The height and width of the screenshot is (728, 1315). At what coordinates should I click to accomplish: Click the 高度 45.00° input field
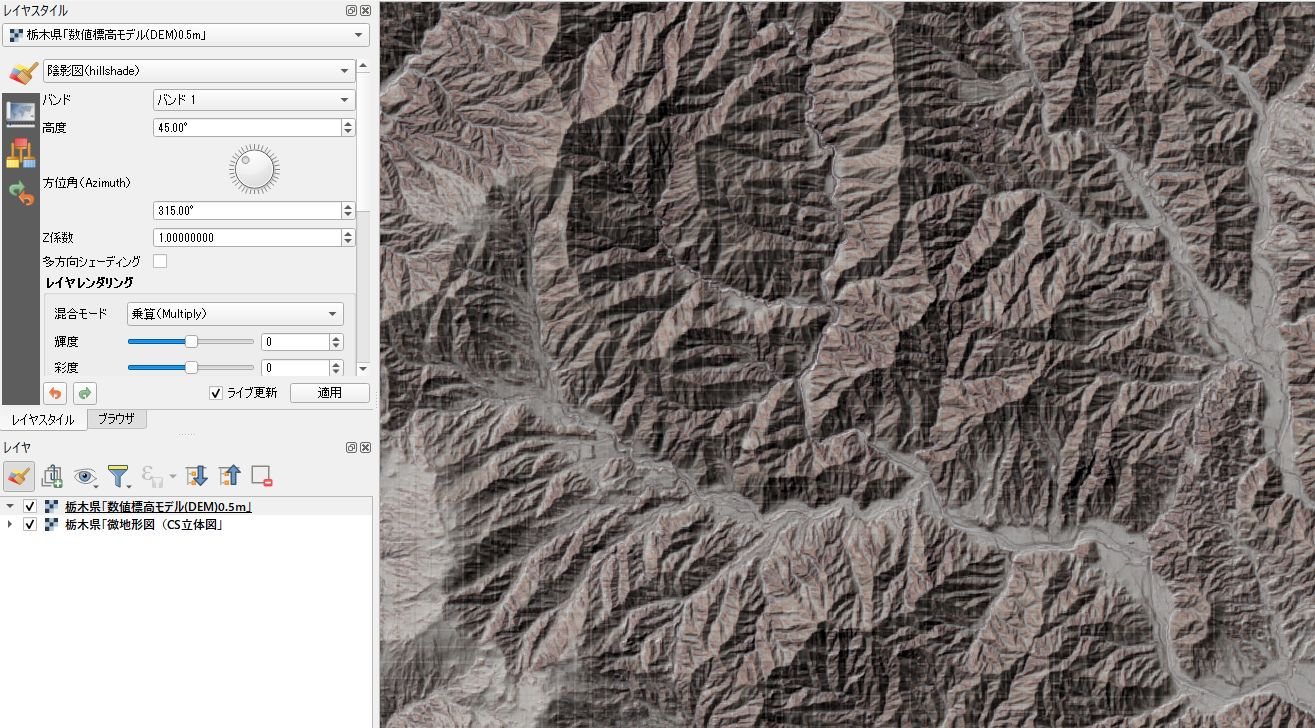(247, 128)
